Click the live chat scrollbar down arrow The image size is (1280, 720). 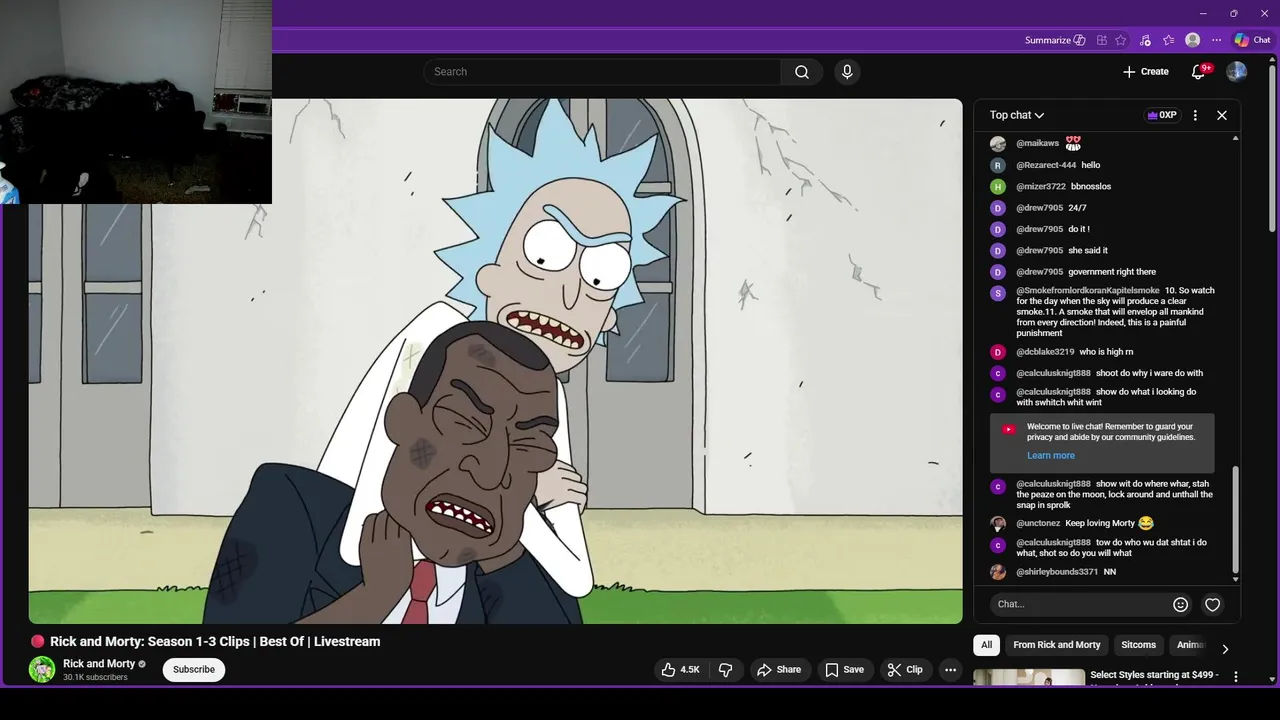pos(1236,579)
